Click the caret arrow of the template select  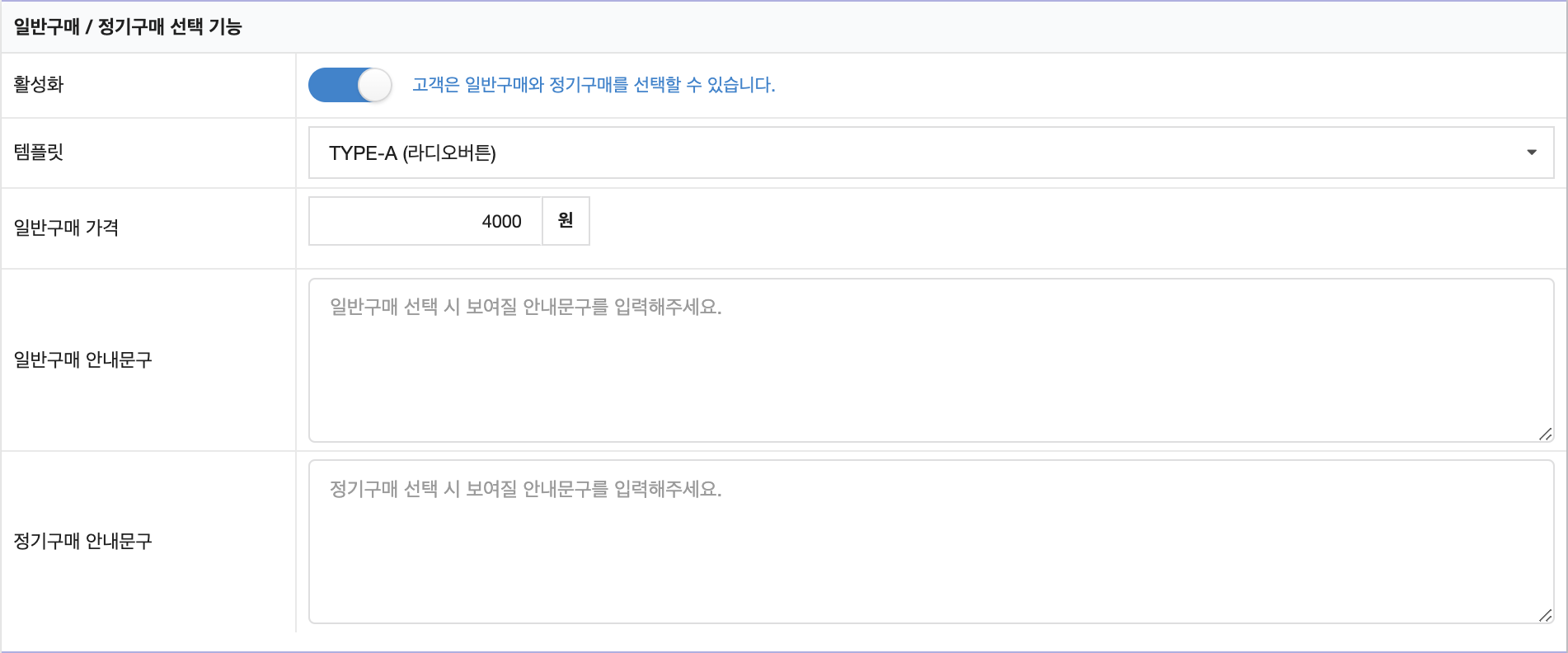[x=1531, y=153]
